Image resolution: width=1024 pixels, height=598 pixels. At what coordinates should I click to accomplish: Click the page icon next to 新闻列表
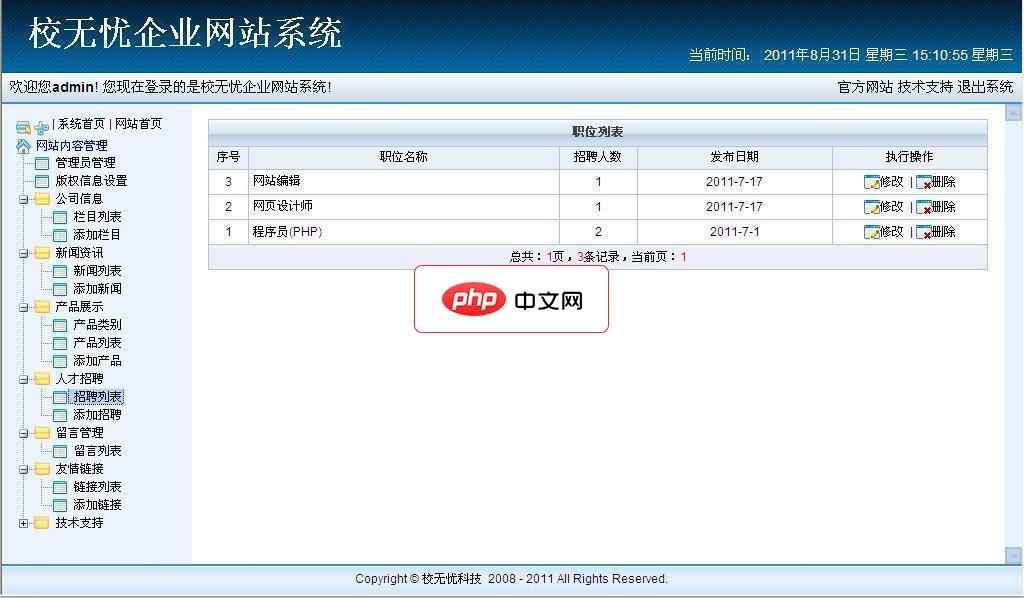pos(60,271)
